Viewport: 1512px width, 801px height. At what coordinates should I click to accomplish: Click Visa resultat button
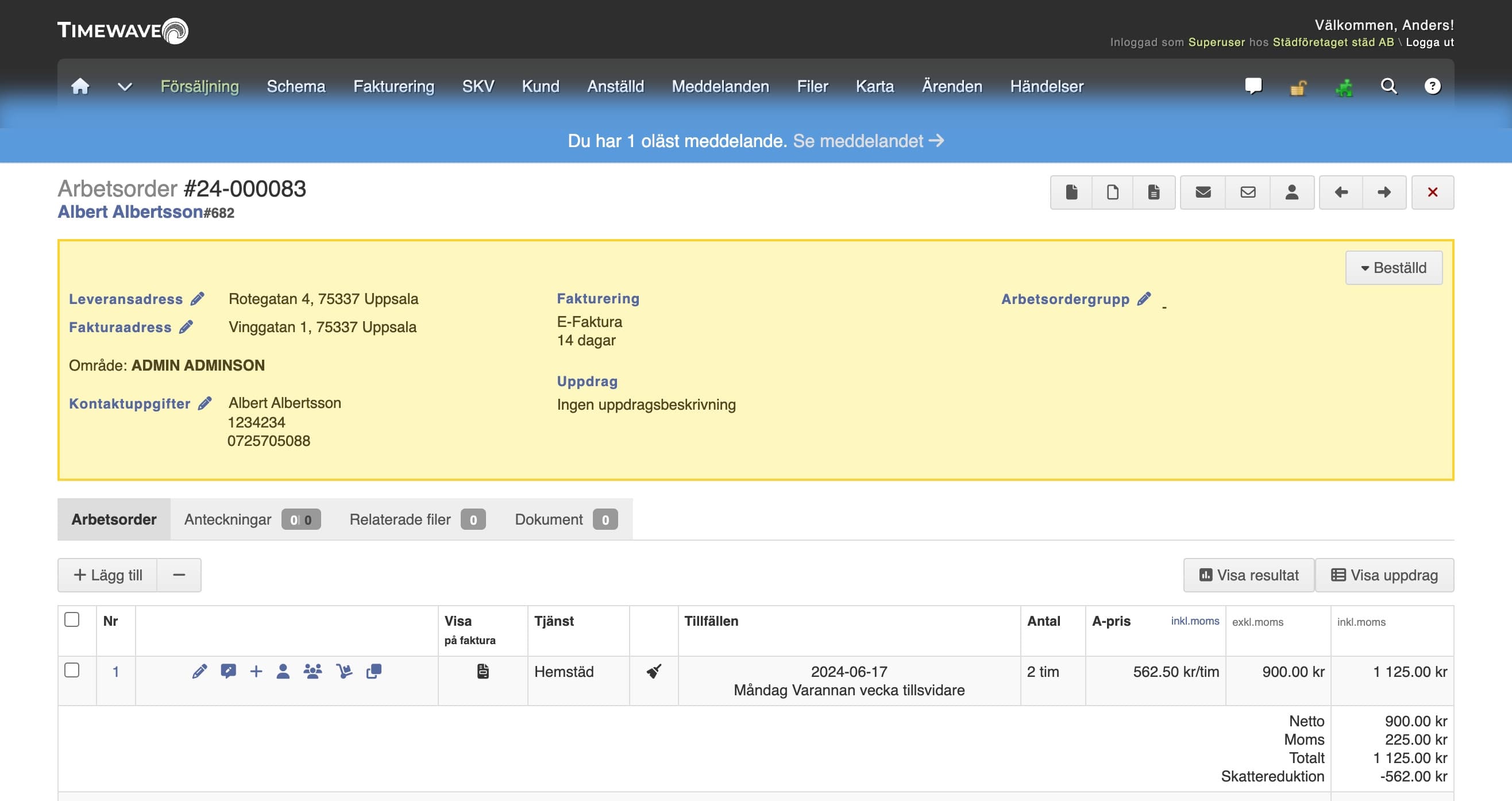[x=1248, y=575]
